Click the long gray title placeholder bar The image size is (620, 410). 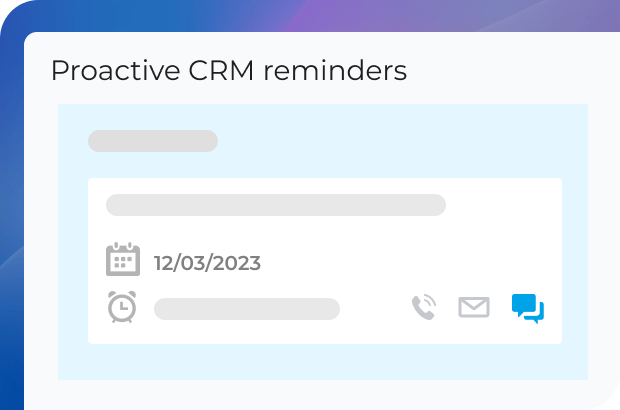click(x=276, y=205)
